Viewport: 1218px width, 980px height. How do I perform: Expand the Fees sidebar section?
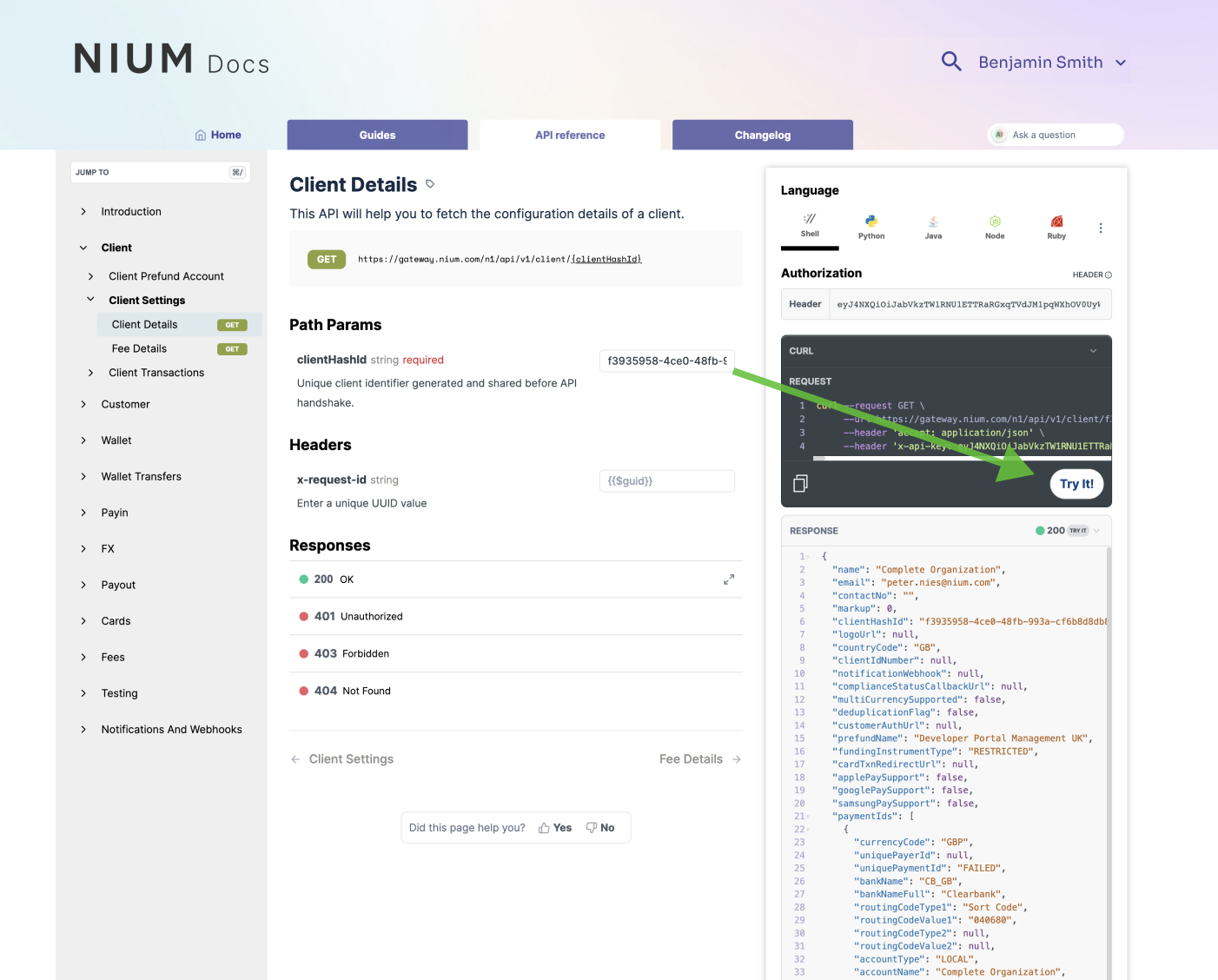tap(83, 657)
